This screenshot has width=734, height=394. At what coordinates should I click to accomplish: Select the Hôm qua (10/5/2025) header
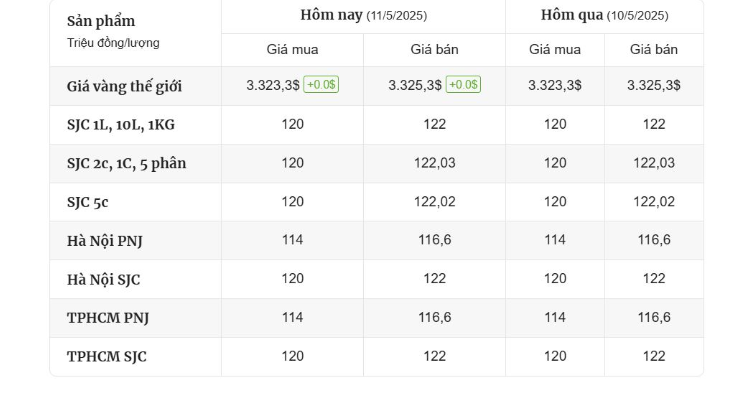(604, 15)
